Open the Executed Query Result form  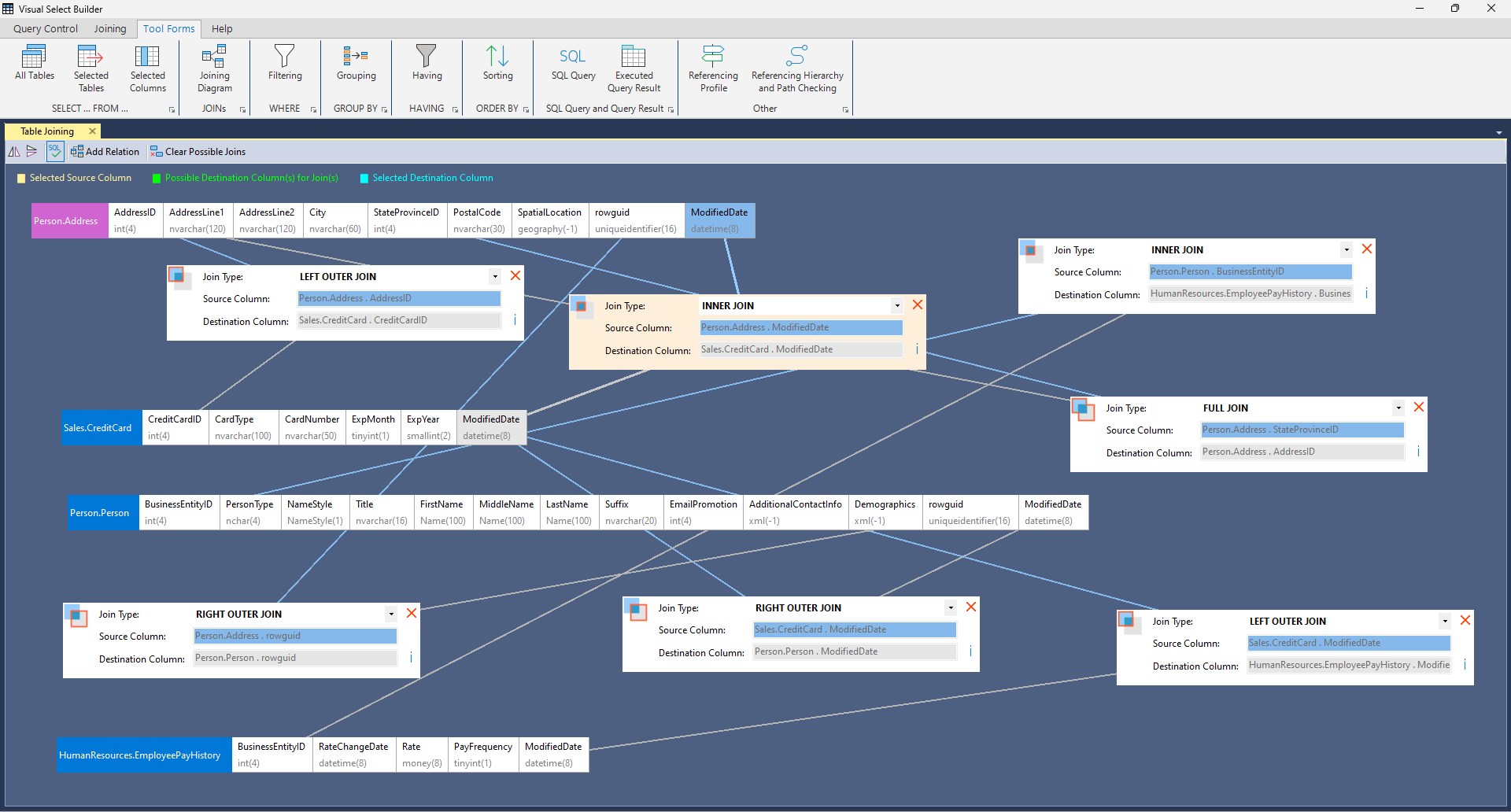pyautogui.click(x=634, y=69)
